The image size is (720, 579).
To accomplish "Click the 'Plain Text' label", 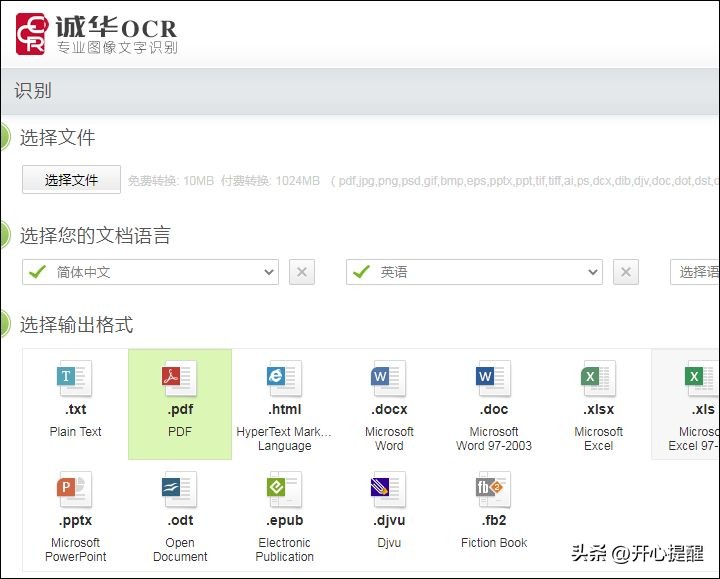I will click(x=75, y=432).
